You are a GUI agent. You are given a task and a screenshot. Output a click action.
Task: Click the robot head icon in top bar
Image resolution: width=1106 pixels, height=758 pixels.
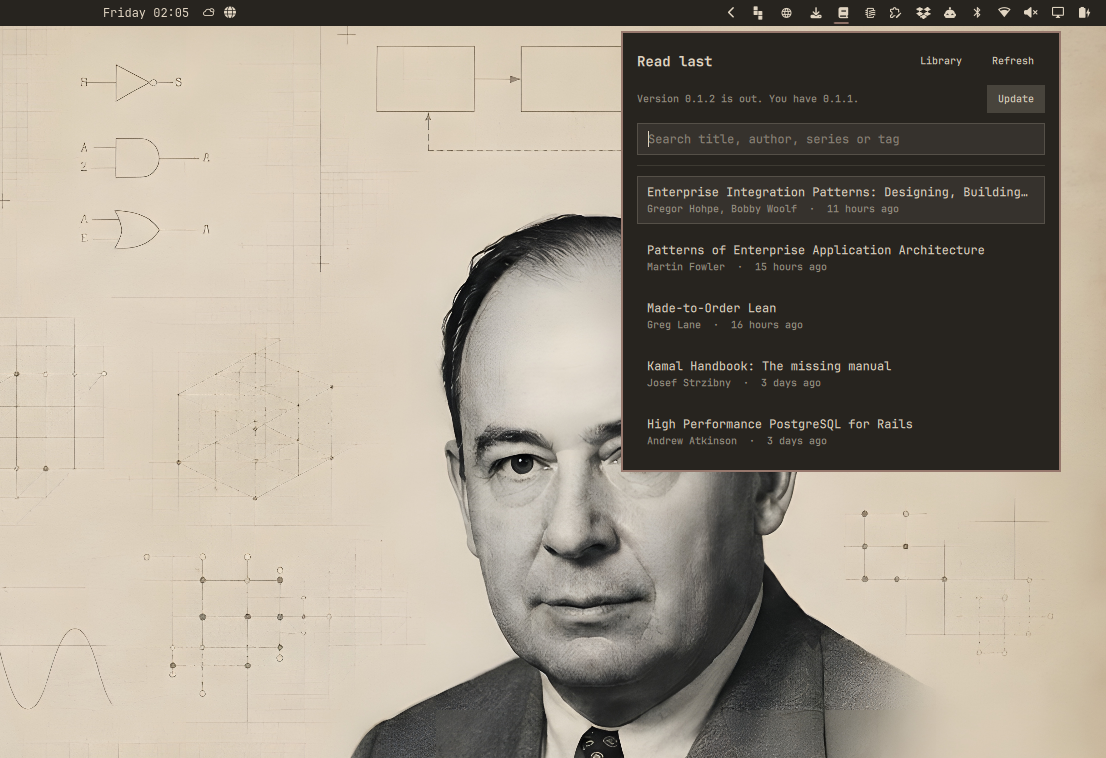tap(950, 13)
